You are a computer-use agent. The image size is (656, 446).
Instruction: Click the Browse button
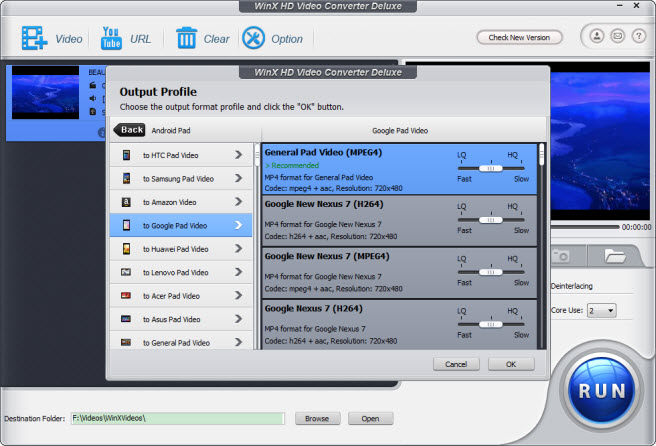point(317,419)
